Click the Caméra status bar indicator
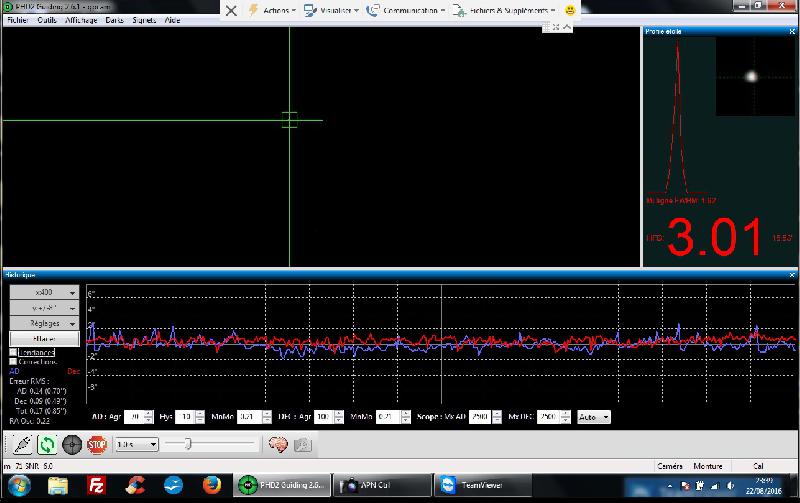Viewport: 800px width, 503px height. 669,466
